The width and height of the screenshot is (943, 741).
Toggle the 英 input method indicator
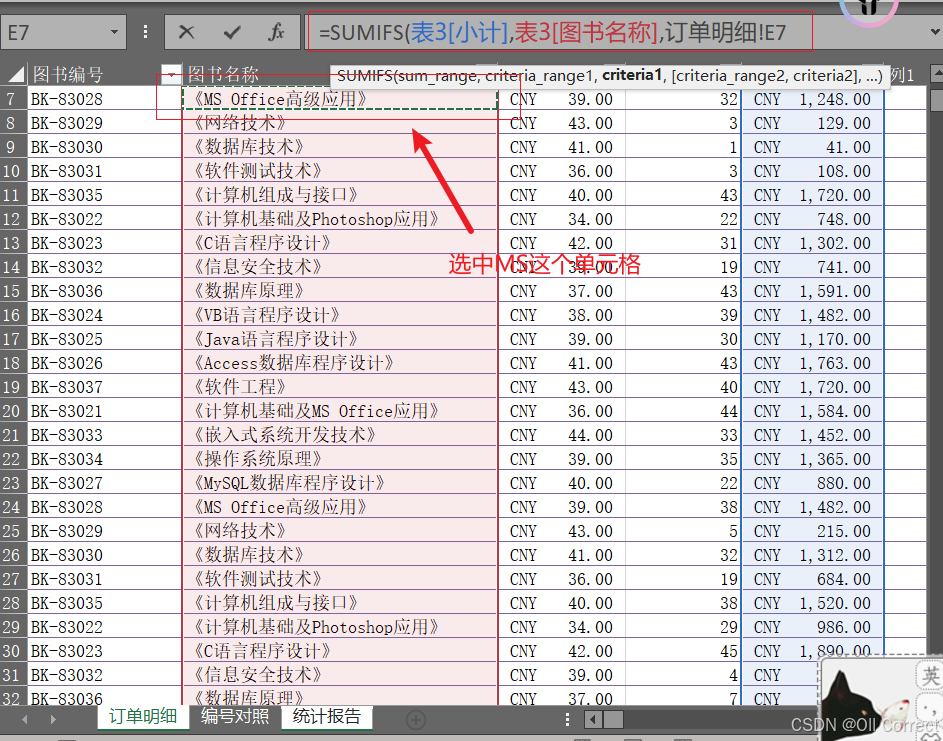[930, 675]
